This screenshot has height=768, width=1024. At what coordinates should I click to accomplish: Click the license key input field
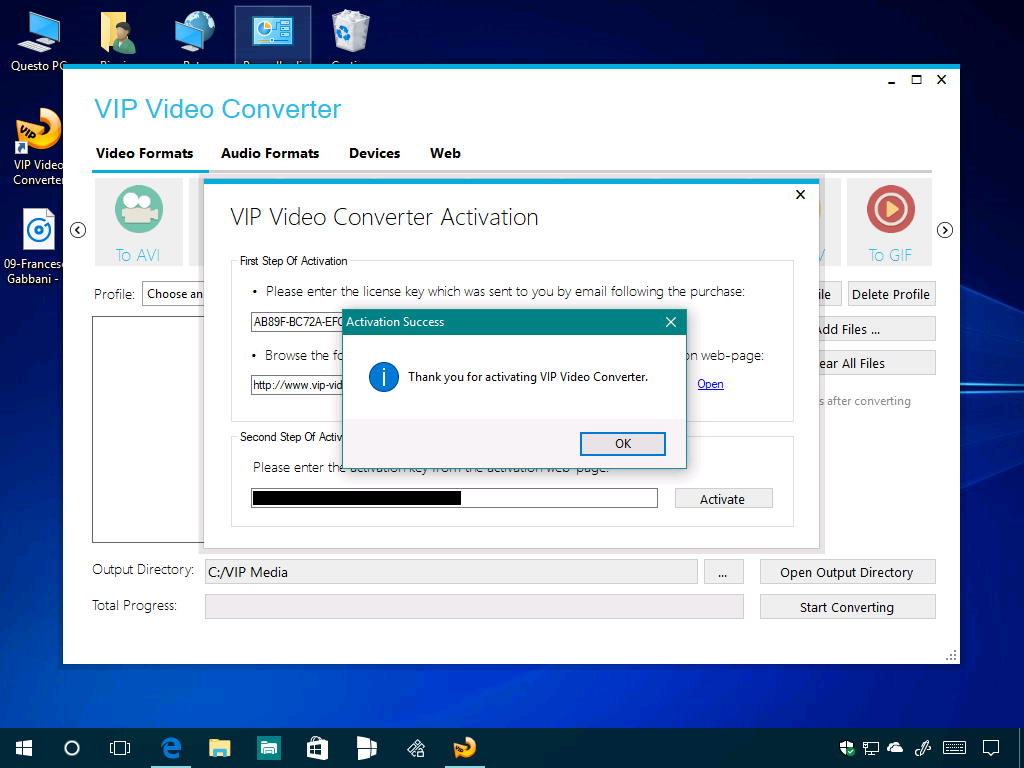[297, 321]
